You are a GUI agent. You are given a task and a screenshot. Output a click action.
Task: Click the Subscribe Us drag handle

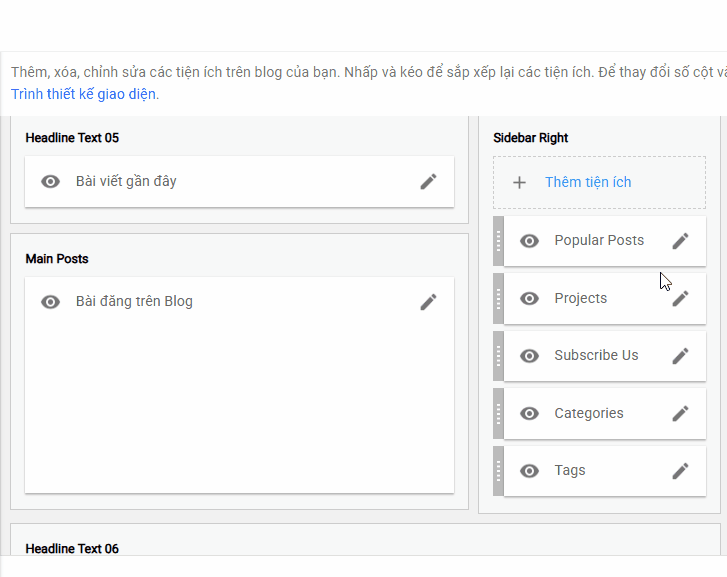(x=498, y=356)
